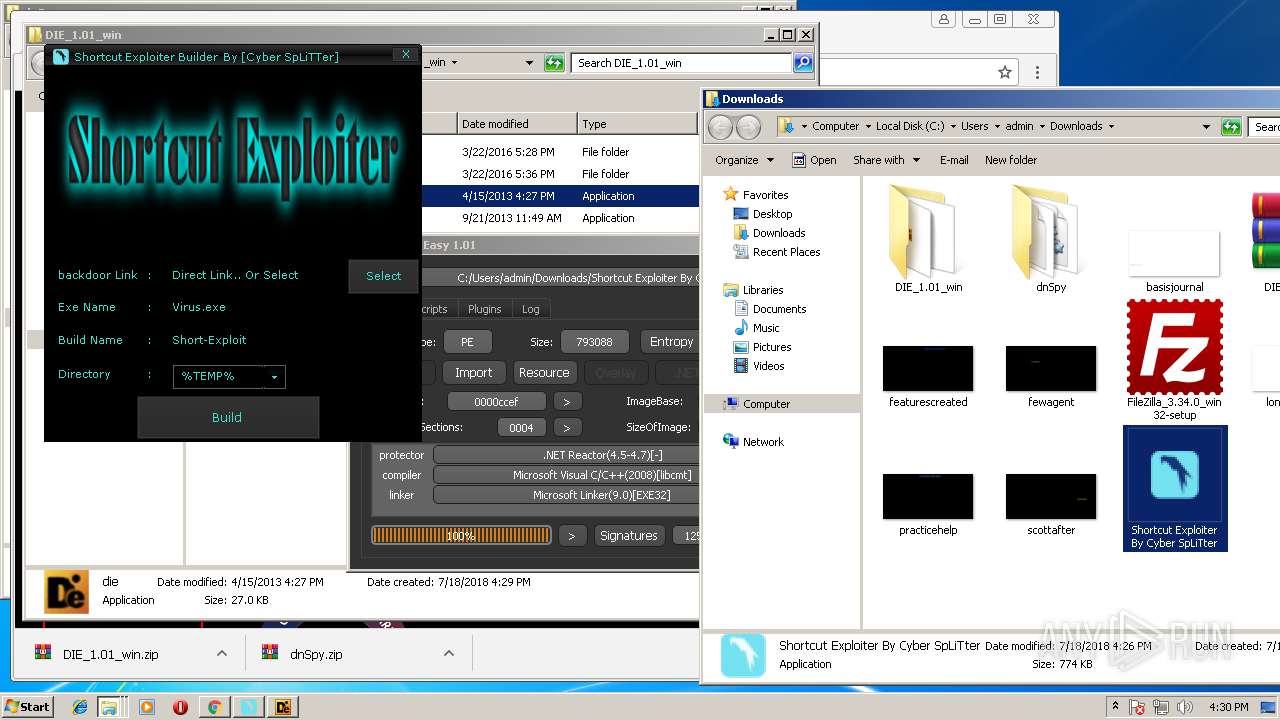Click the PE type button in Detect It Easy
The width and height of the screenshot is (1280, 720).
(467, 341)
